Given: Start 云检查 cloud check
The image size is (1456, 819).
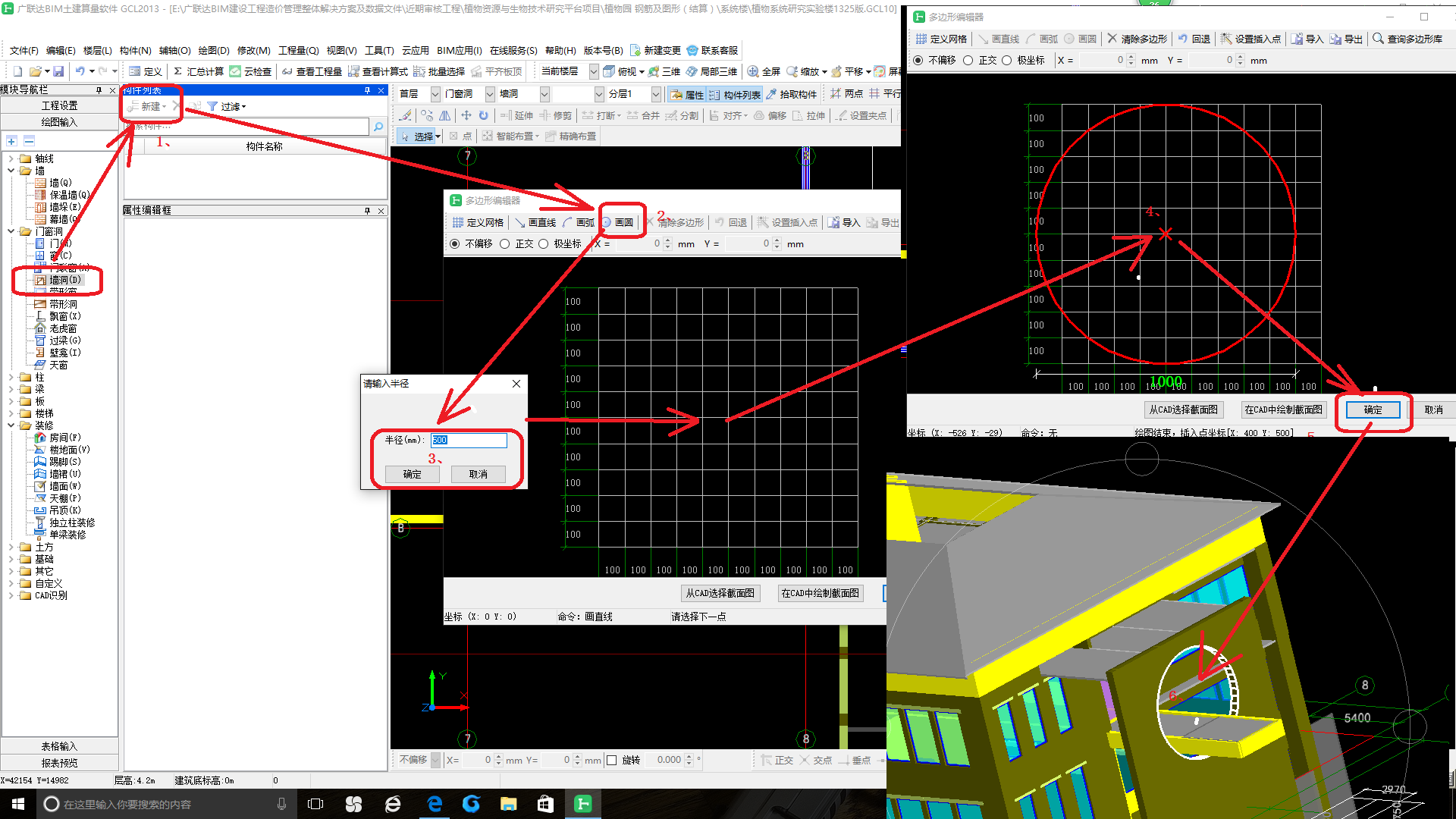Looking at the screenshot, I should 250,71.
